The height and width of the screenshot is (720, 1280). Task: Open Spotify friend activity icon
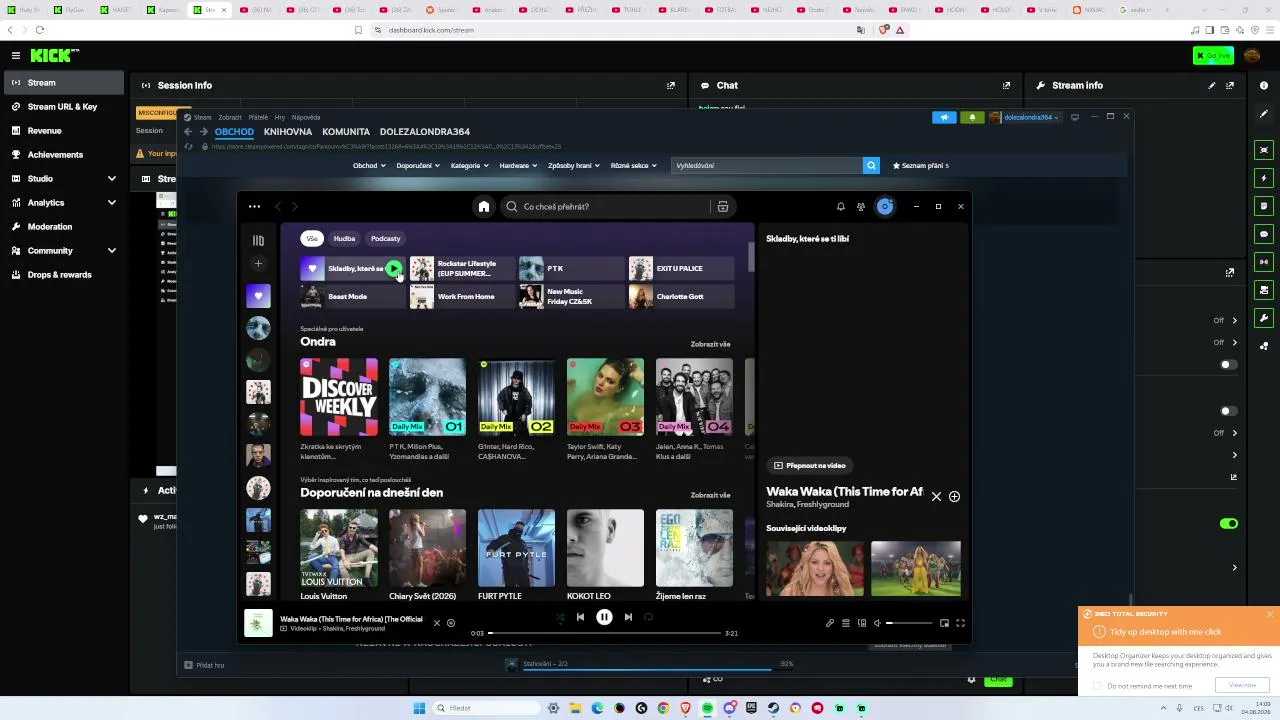(861, 207)
